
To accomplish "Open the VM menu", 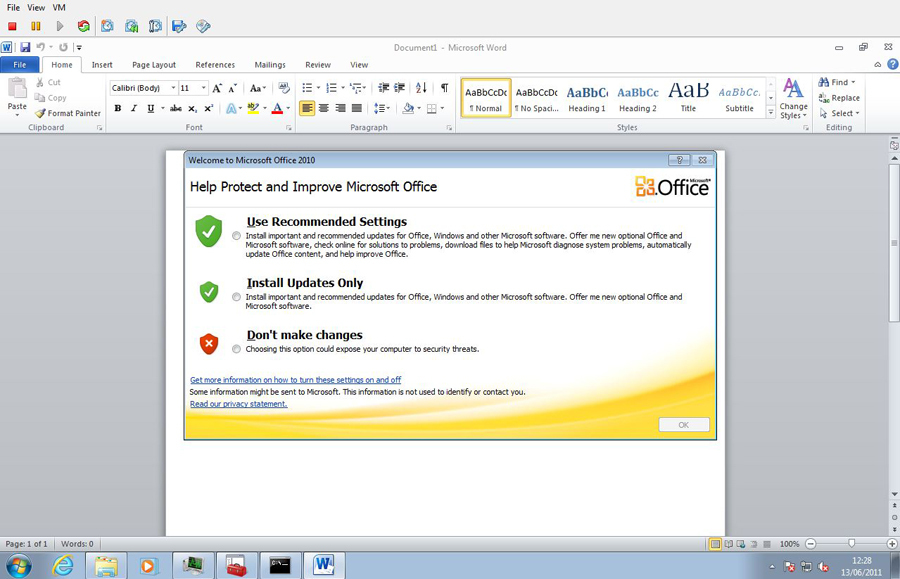I will tap(59, 7).
